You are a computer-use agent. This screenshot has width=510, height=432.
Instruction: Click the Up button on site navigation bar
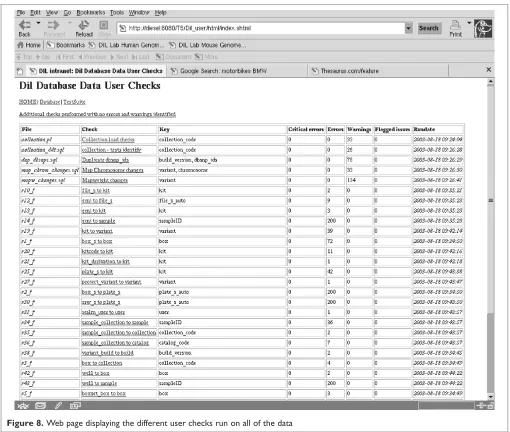43,57
